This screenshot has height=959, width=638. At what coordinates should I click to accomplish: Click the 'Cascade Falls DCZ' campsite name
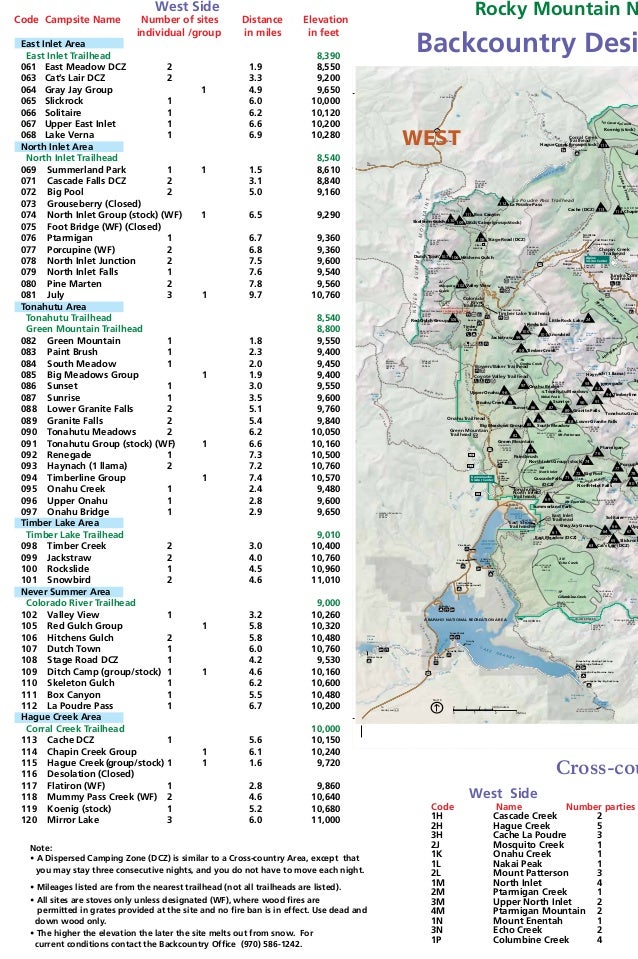(86, 180)
